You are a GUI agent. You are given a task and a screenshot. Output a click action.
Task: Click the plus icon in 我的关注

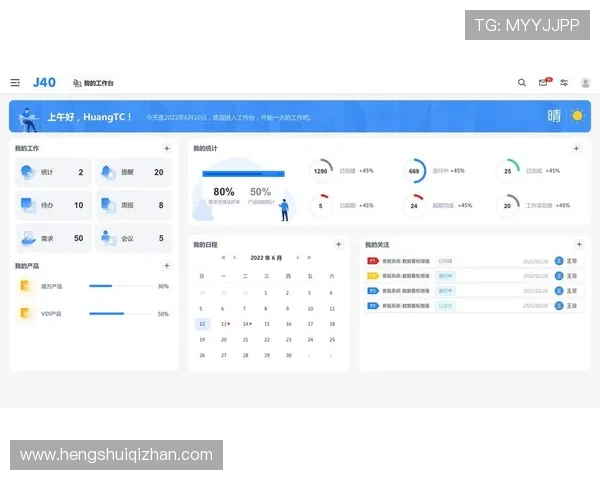pos(578,244)
